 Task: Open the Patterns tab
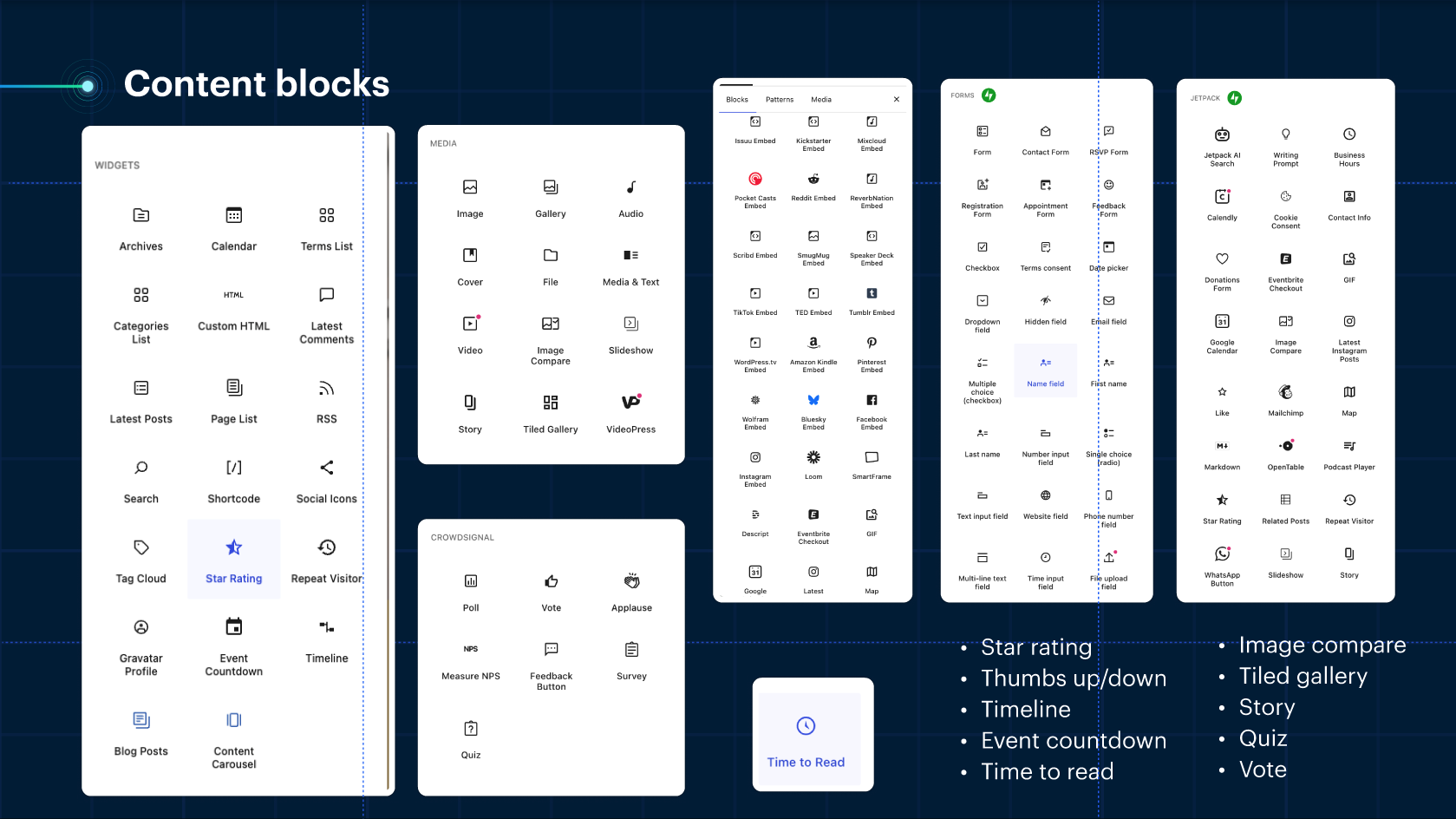[x=780, y=100]
